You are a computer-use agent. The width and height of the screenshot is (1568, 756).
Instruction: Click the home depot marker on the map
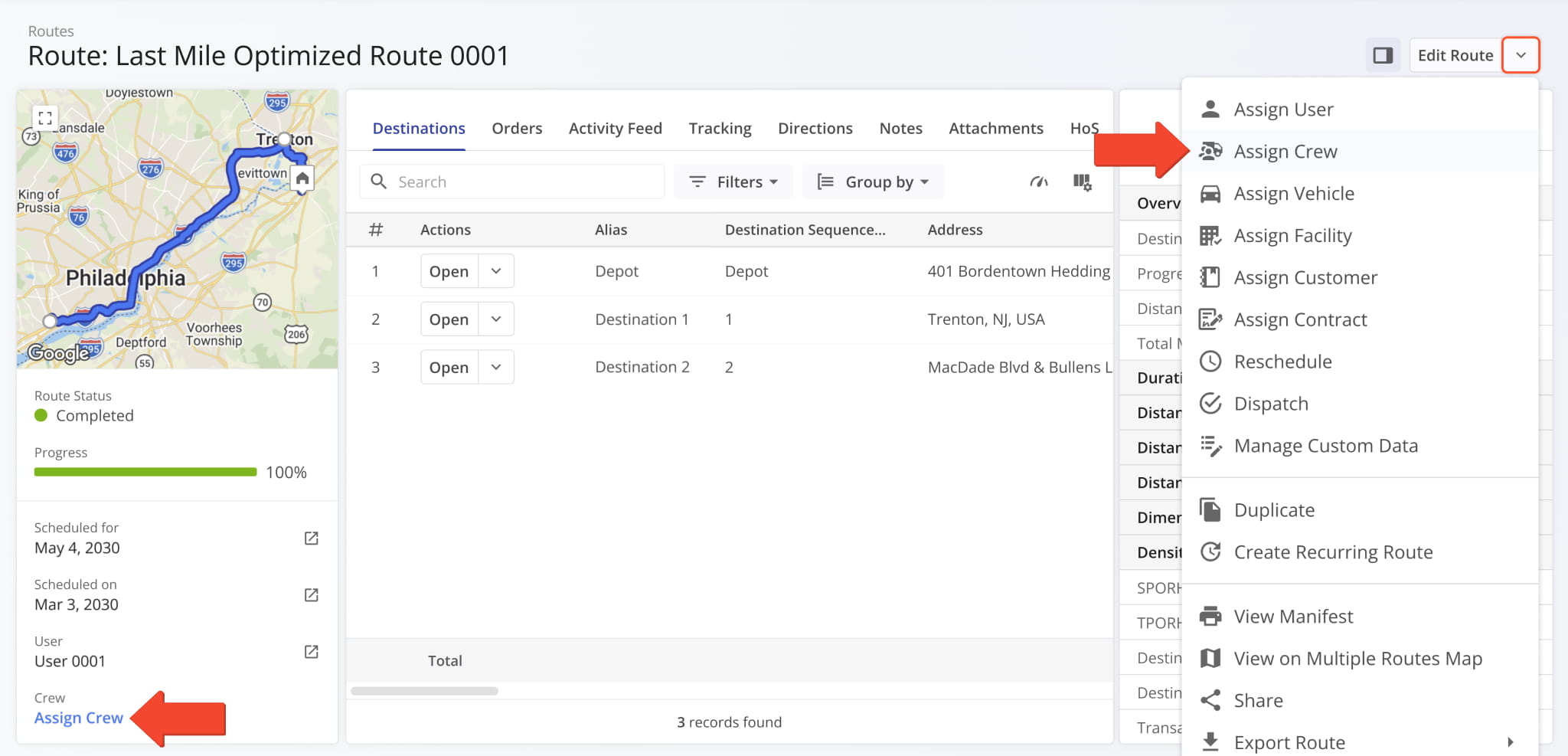click(x=302, y=179)
